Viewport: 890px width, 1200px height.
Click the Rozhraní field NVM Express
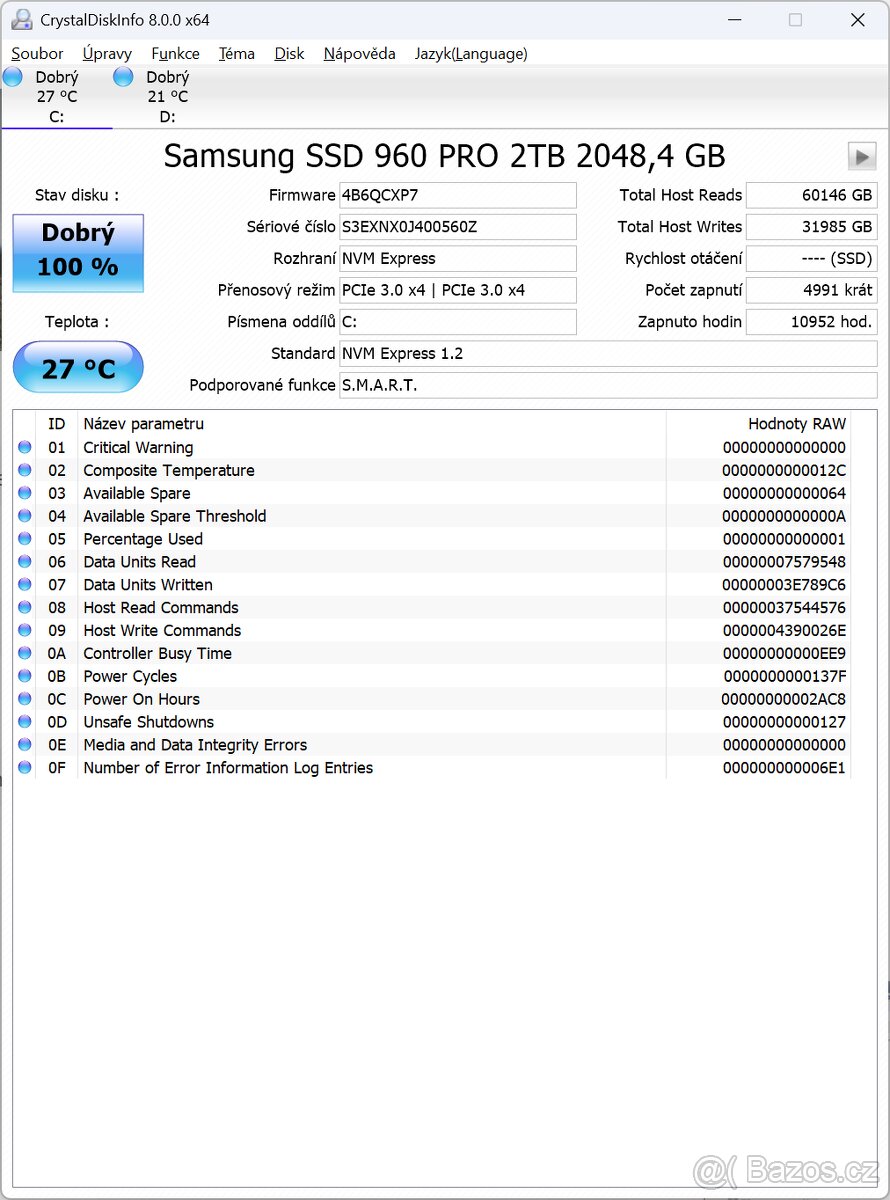pos(458,258)
